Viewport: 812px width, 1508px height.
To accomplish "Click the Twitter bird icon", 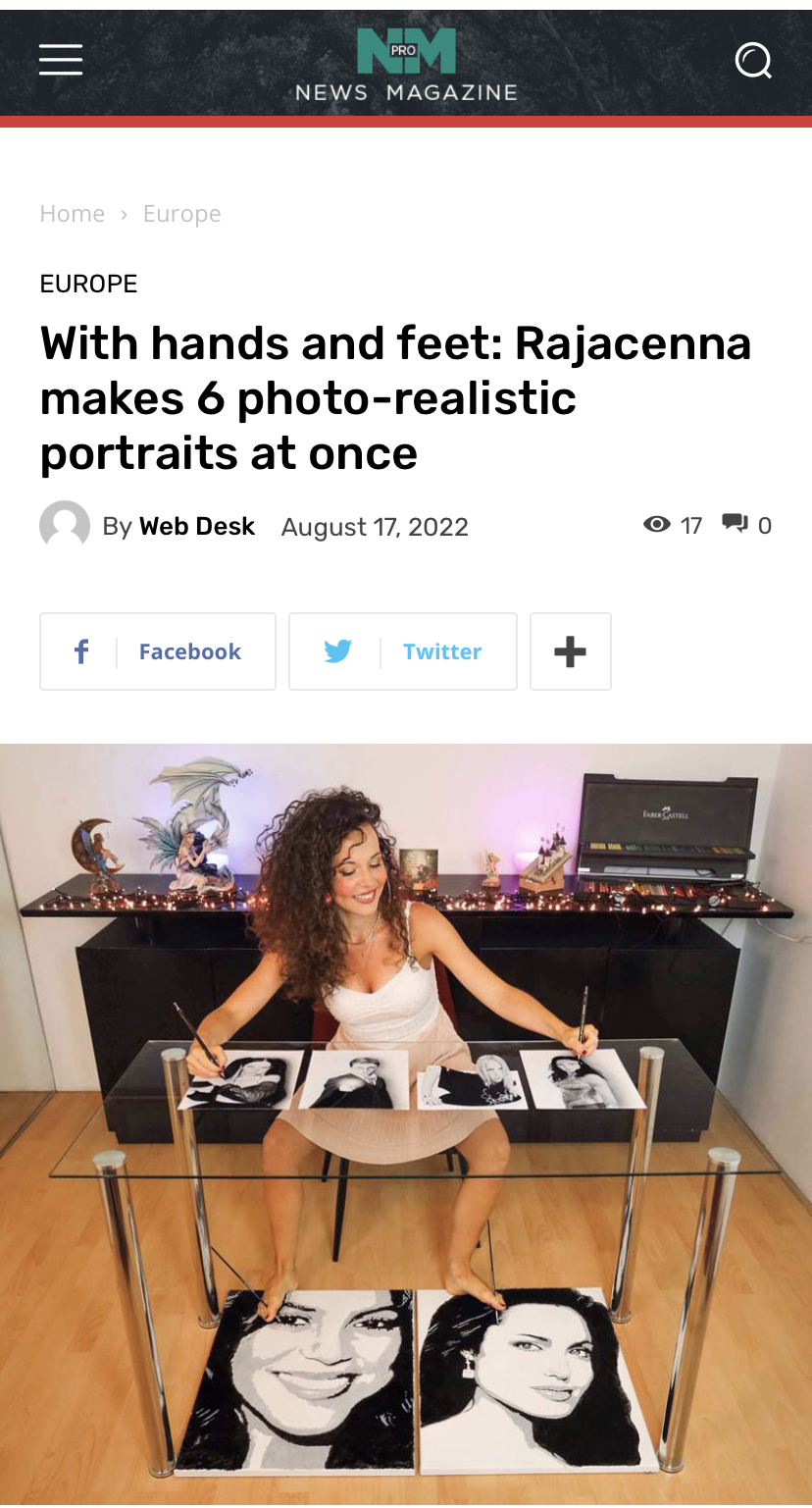I will 338,651.
